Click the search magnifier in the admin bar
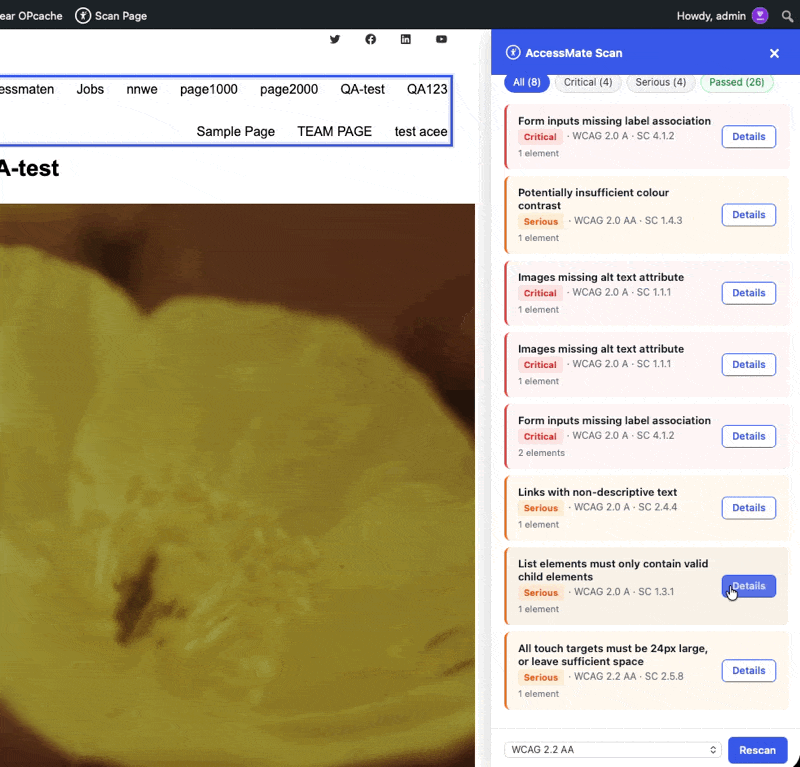Image resolution: width=800 pixels, height=767 pixels. [787, 16]
